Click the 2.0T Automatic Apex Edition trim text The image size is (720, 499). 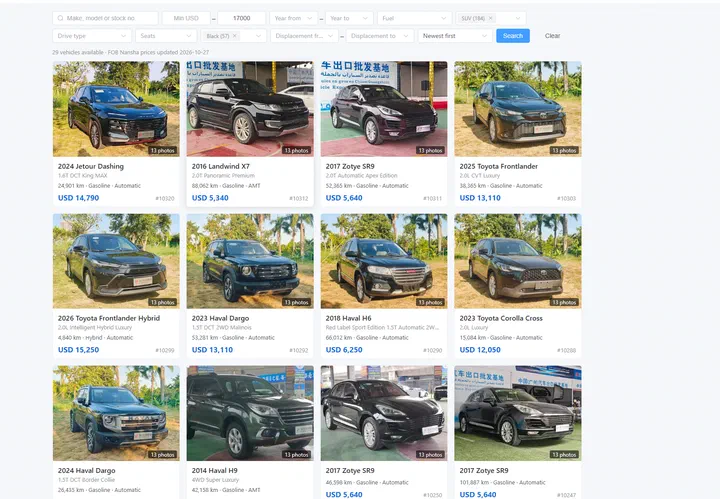point(361,176)
